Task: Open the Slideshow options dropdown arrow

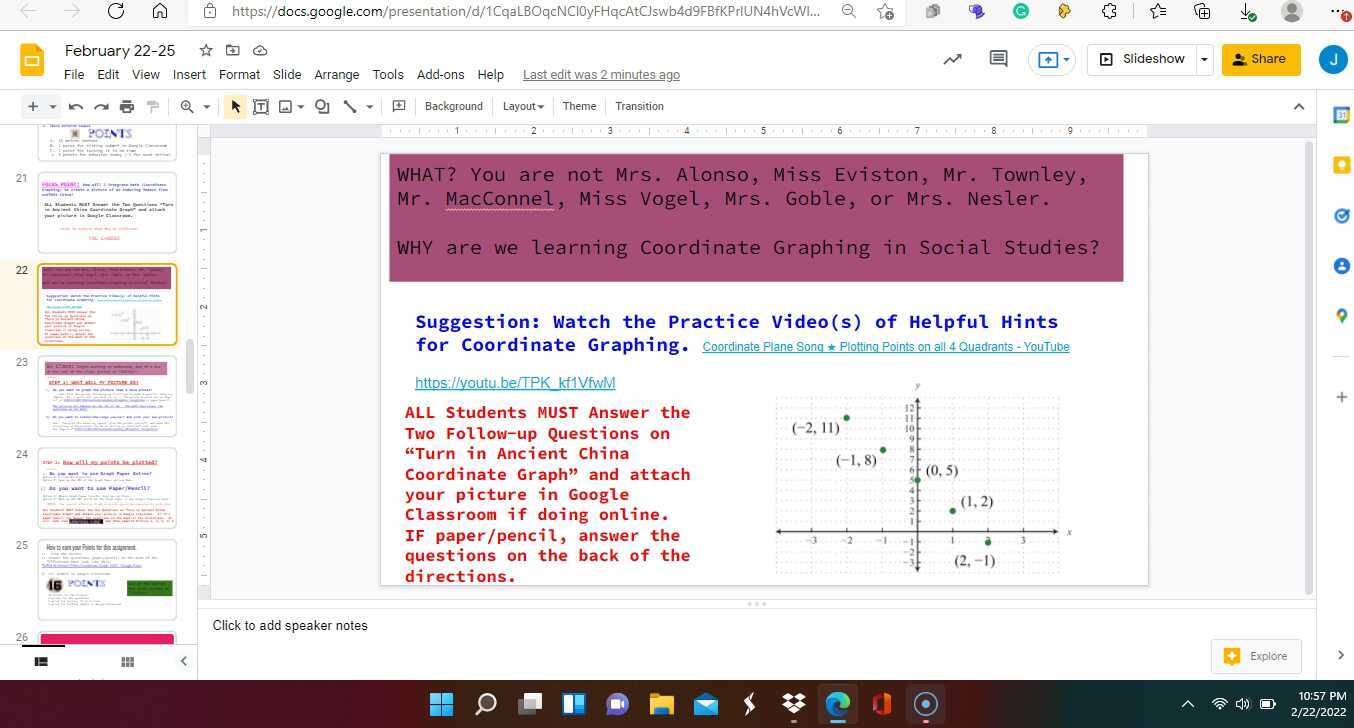Action: [x=1204, y=58]
